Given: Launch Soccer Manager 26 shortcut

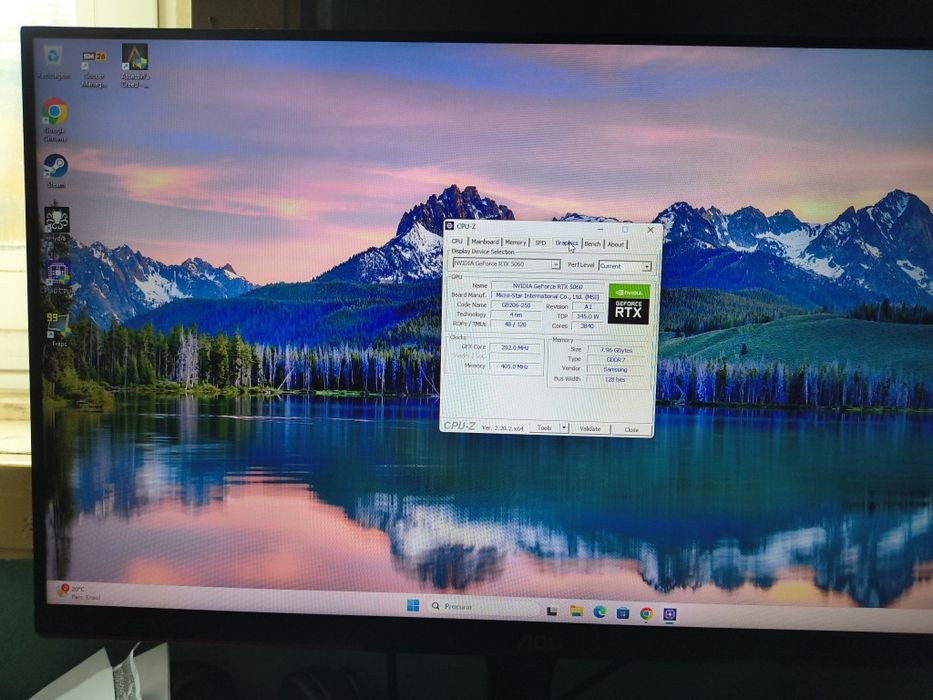Looking at the screenshot, I should coord(94,69).
